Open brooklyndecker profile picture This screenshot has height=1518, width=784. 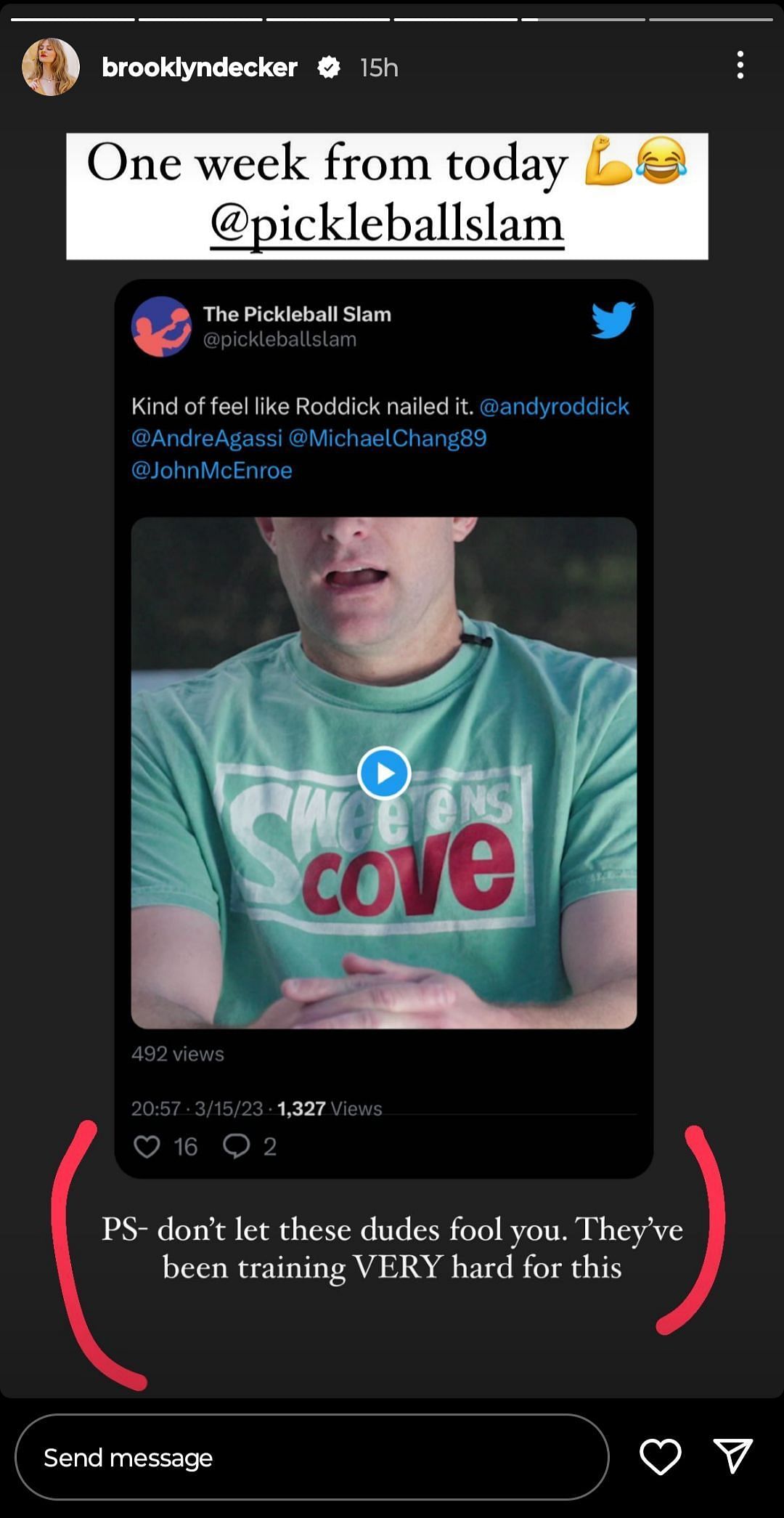pyautogui.click(x=50, y=67)
